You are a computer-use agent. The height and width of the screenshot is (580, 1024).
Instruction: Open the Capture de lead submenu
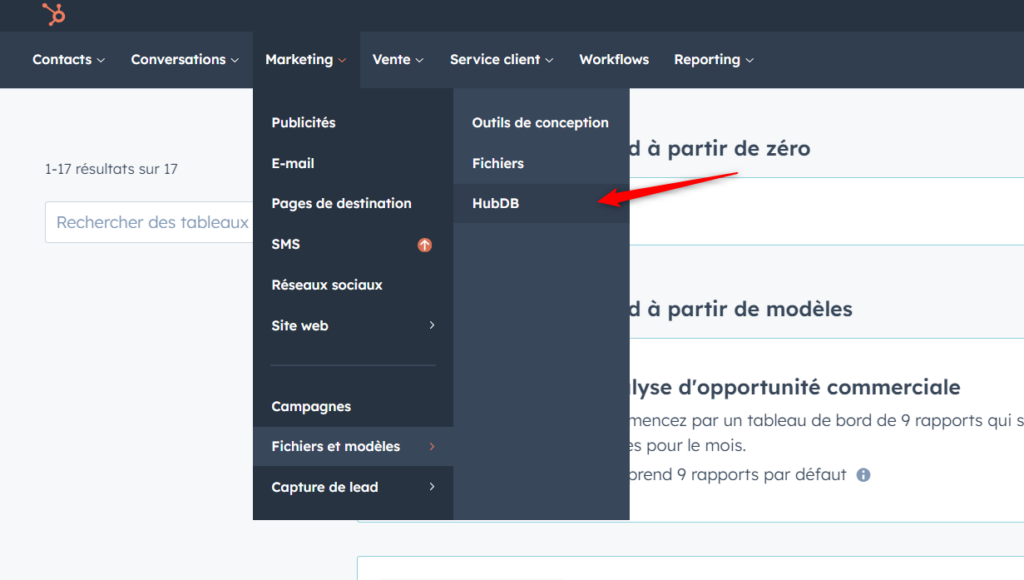326,486
